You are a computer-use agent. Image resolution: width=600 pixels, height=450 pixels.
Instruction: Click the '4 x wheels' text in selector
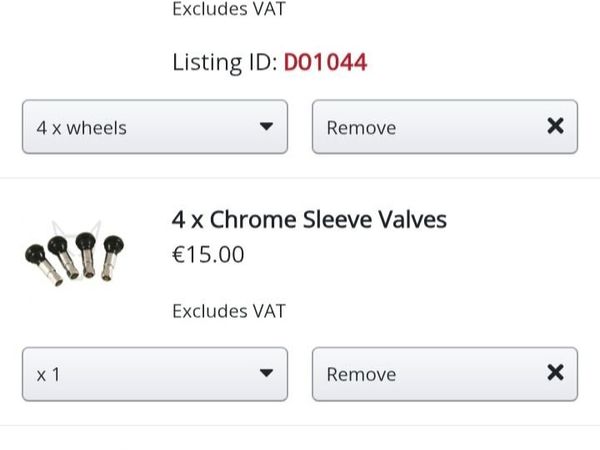tap(82, 128)
